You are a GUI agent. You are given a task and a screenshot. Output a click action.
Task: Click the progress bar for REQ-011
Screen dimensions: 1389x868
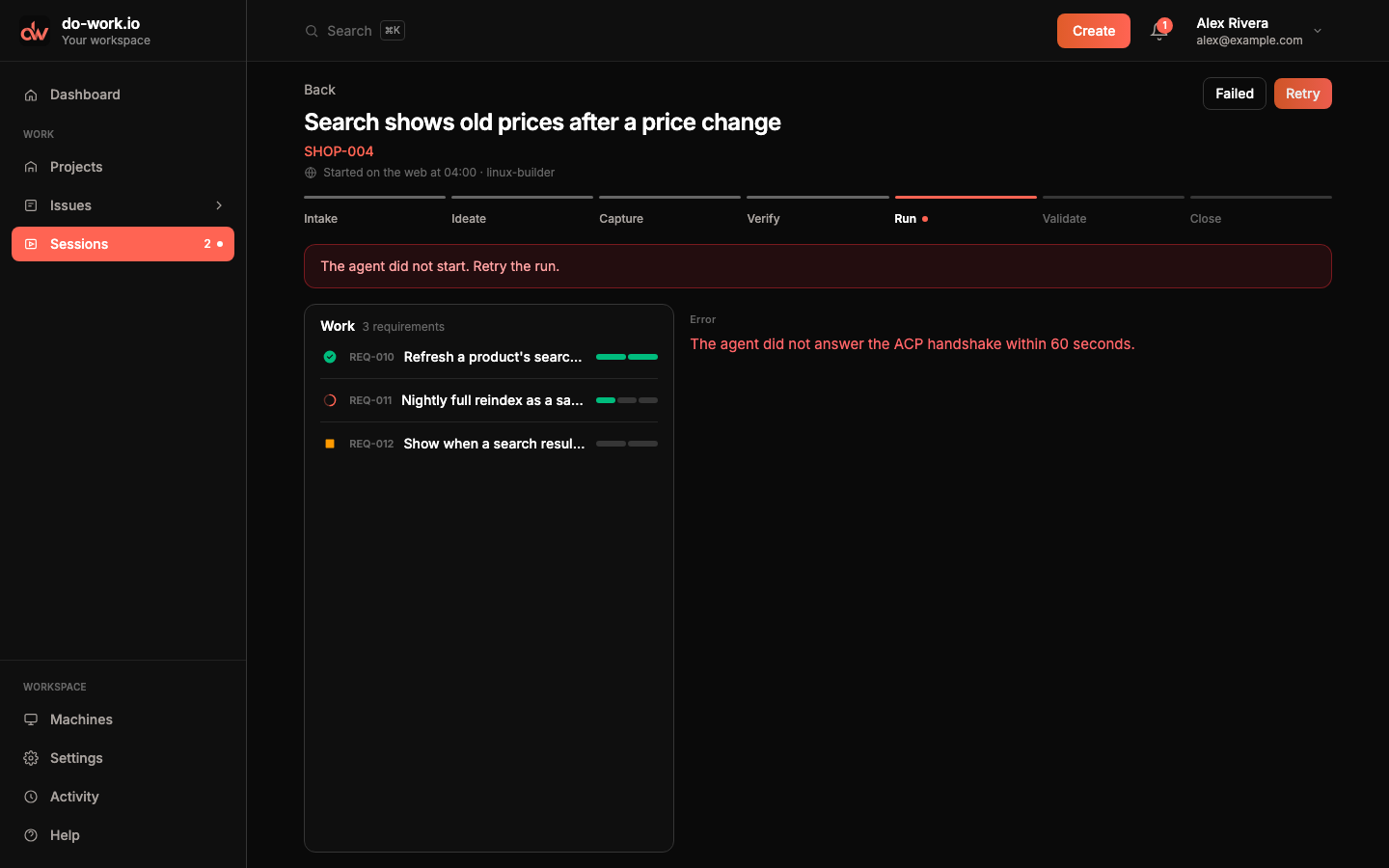click(x=627, y=400)
